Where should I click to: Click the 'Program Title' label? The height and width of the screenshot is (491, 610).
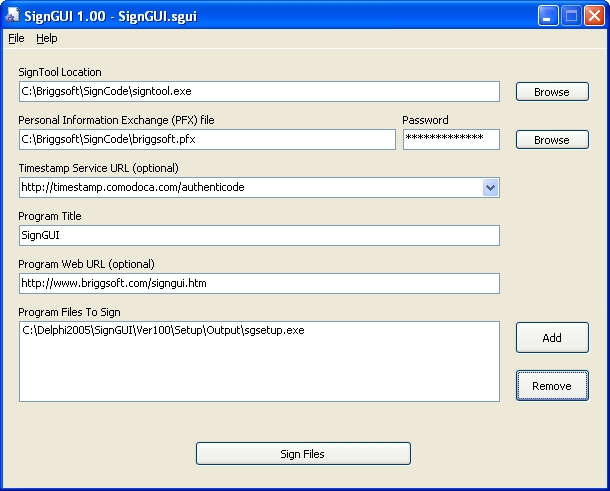(x=50, y=216)
